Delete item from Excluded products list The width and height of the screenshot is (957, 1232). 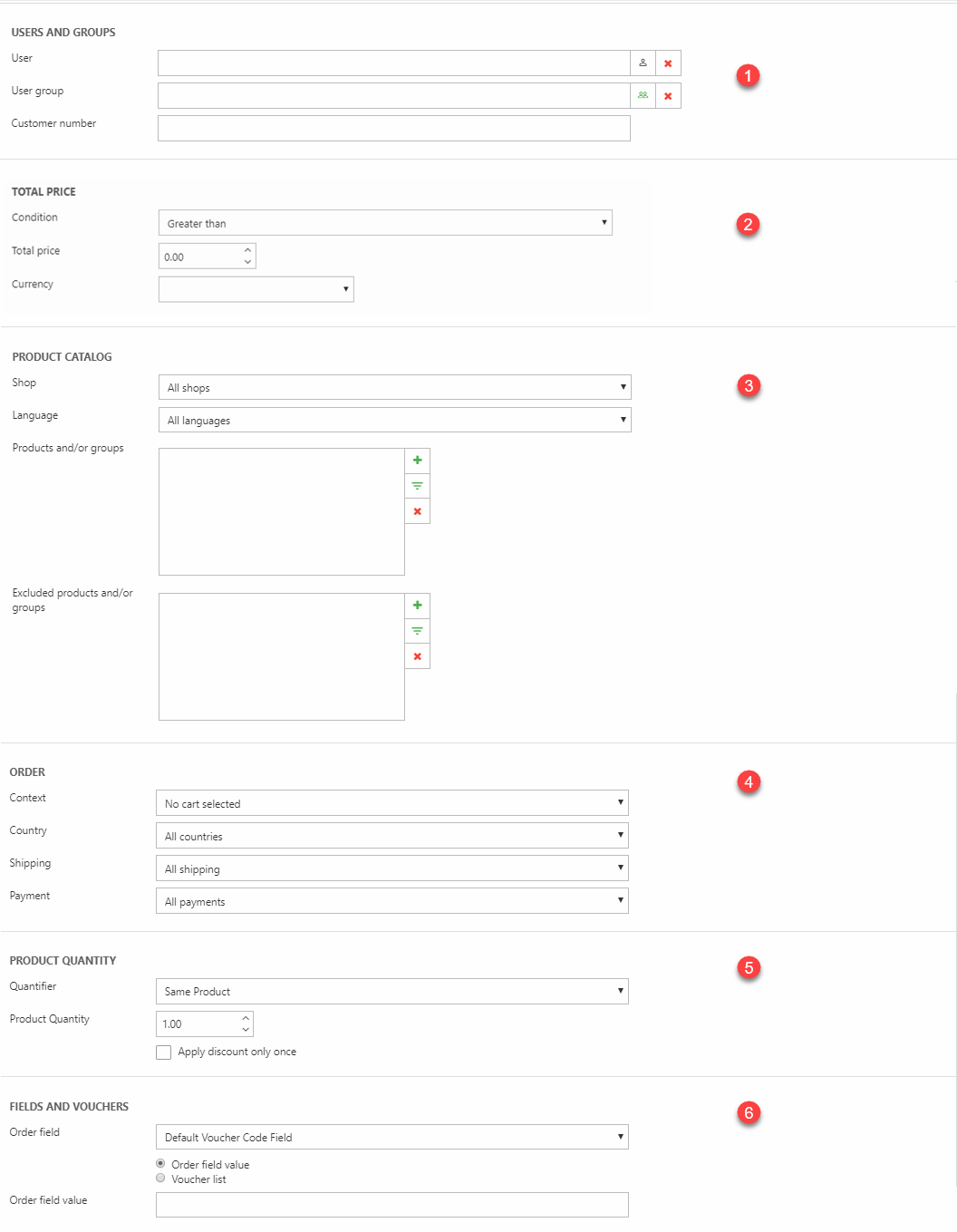pyautogui.click(x=417, y=656)
